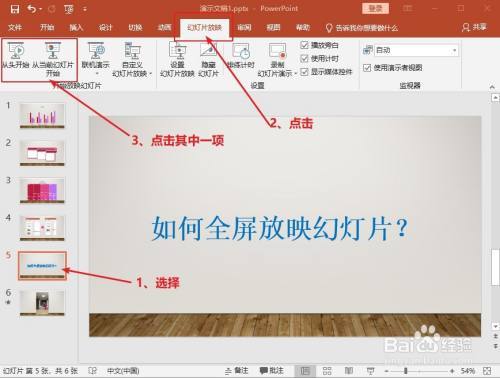Open the Help (帮助) tab
Screen dimensions: 500x378
pyautogui.click(x=303, y=27)
